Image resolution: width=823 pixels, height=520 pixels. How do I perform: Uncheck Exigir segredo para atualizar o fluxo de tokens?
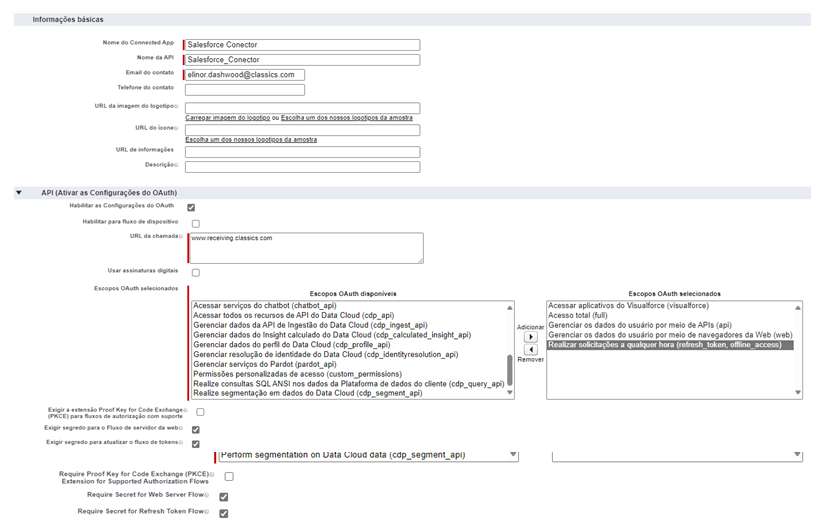[196, 444]
